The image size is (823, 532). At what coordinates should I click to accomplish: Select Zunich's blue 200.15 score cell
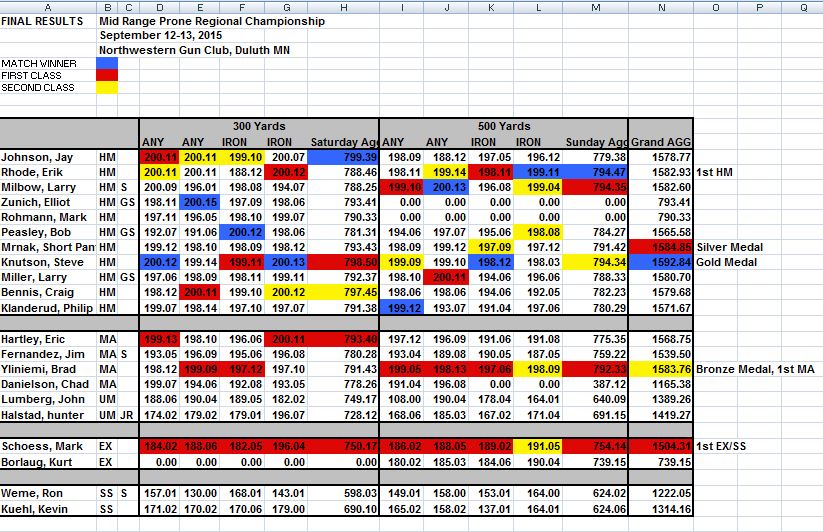point(200,202)
